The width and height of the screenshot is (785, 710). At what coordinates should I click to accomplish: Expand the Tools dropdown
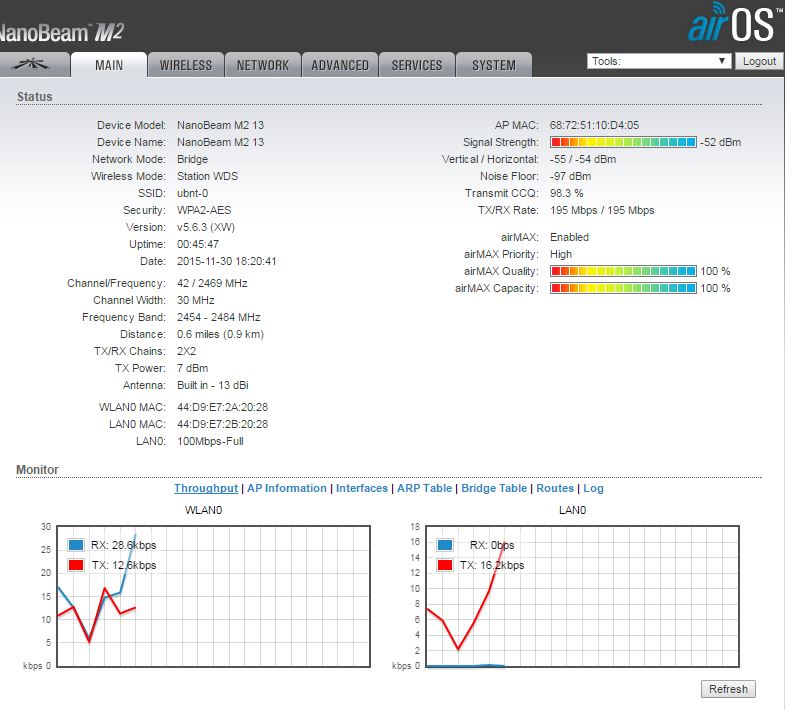coord(659,61)
